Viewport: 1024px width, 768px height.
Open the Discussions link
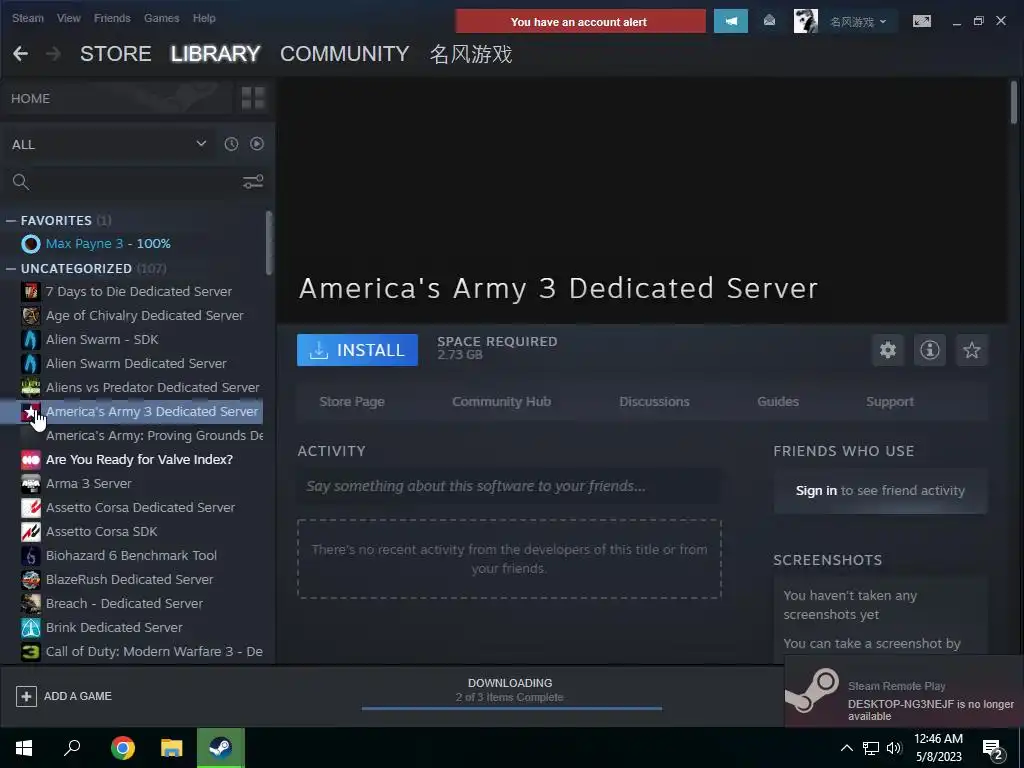654,402
